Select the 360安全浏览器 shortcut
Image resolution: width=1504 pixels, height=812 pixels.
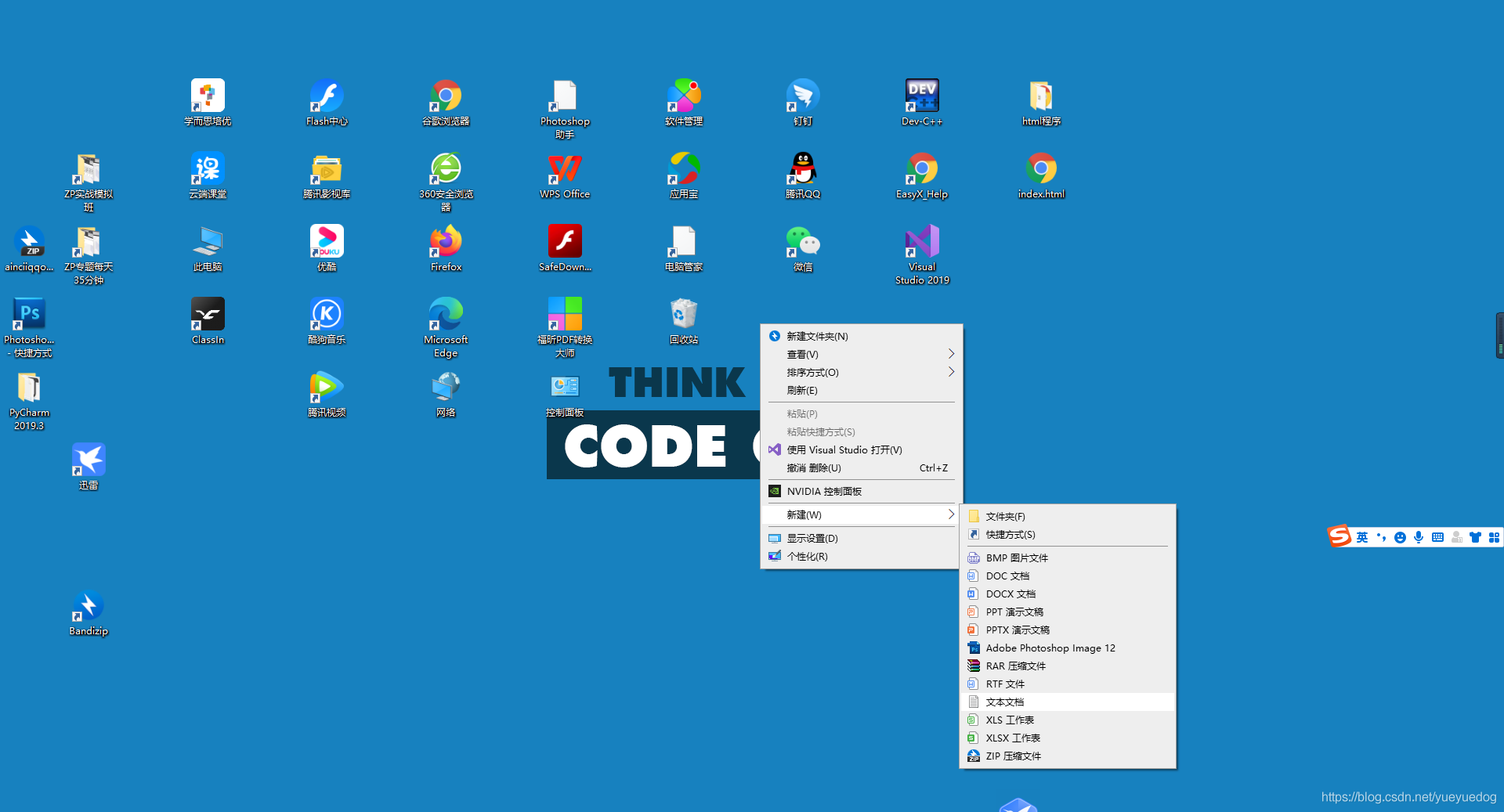click(446, 182)
